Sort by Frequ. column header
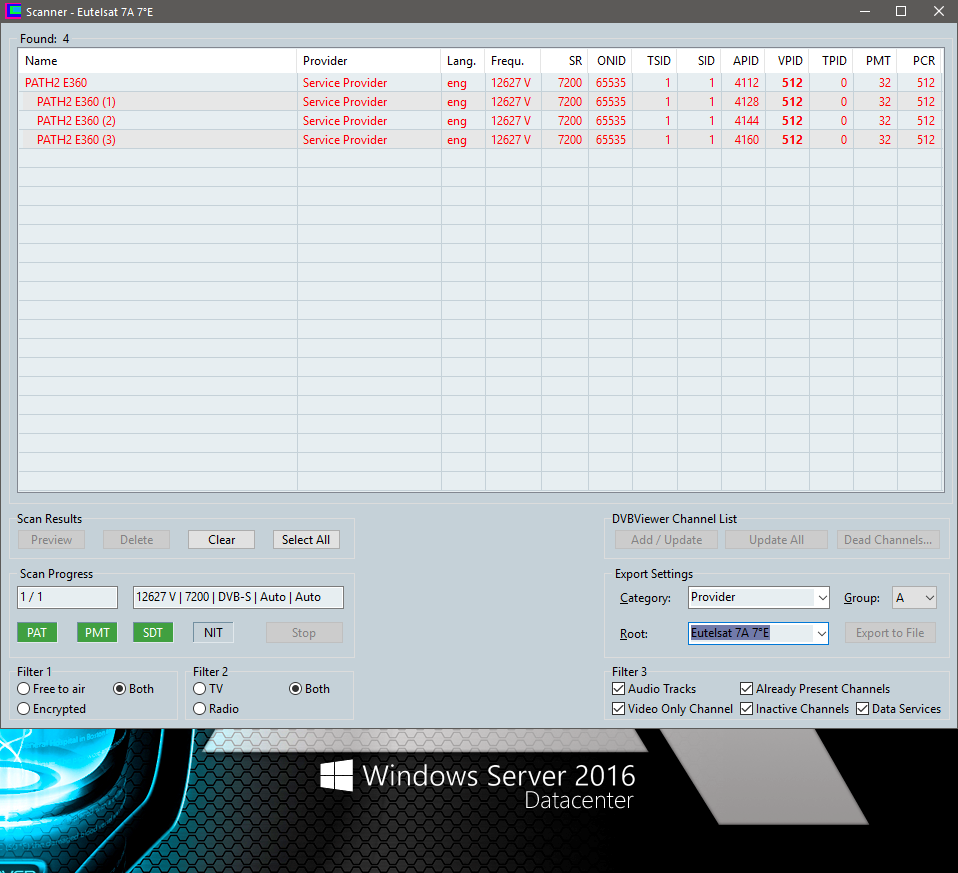 coord(513,61)
